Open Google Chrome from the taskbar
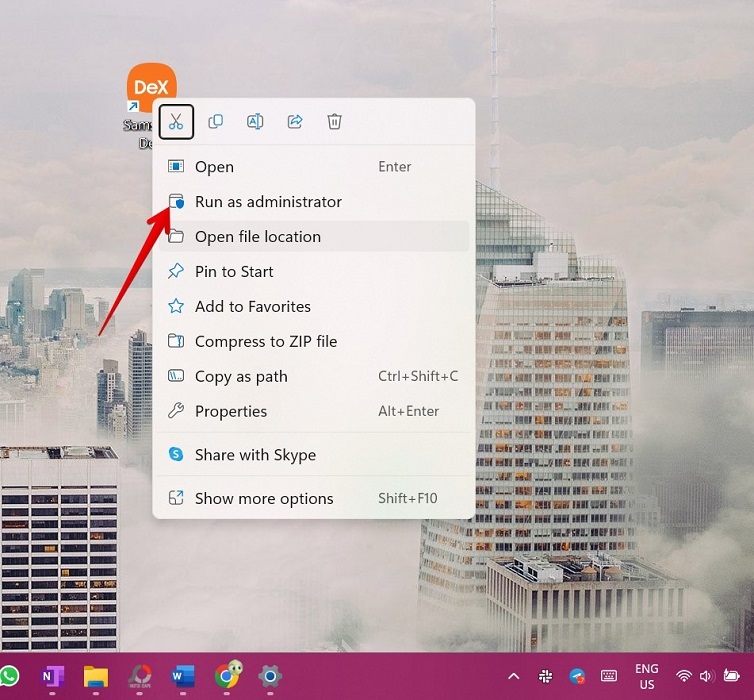Image resolution: width=754 pixels, height=700 pixels. coord(227,675)
